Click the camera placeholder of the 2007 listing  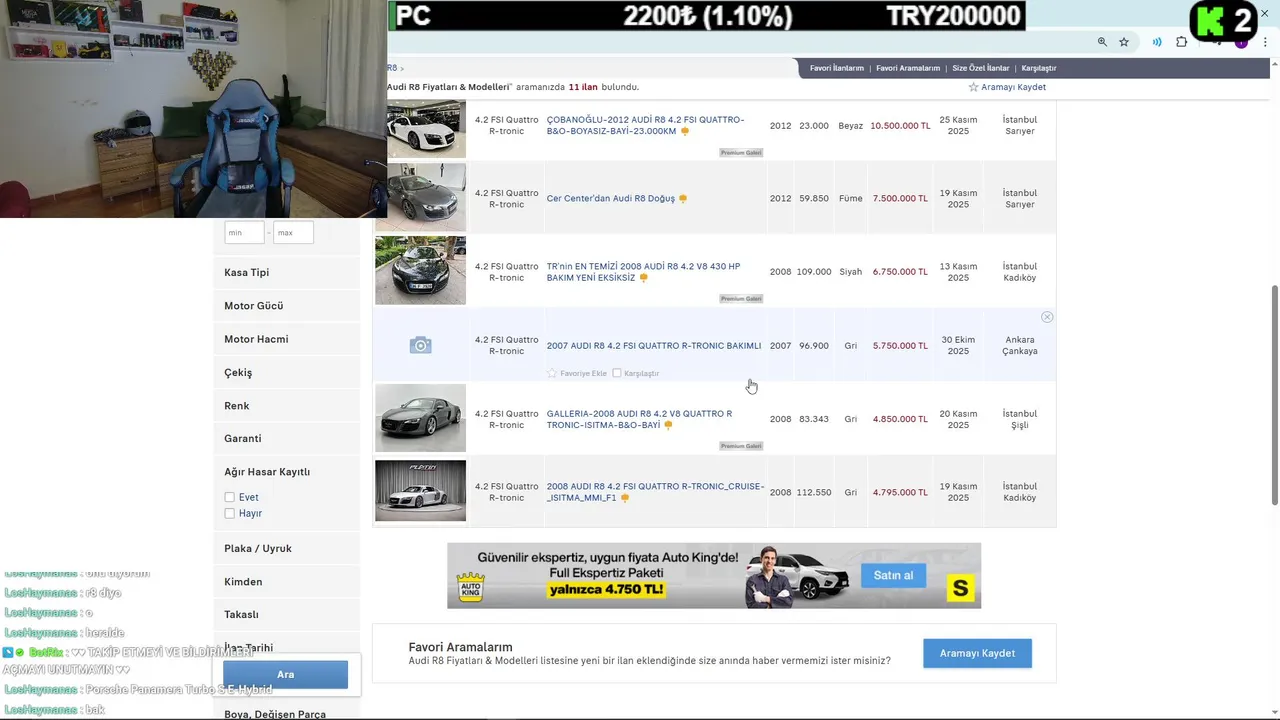(421, 345)
